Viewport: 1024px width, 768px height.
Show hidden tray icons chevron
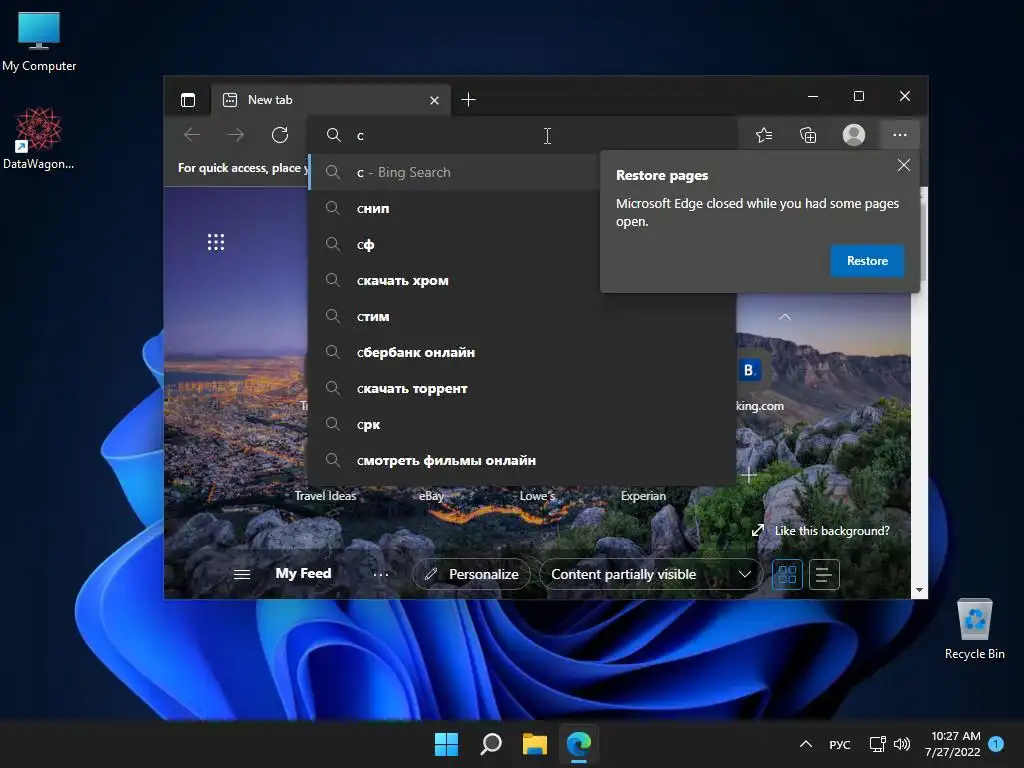click(806, 744)
